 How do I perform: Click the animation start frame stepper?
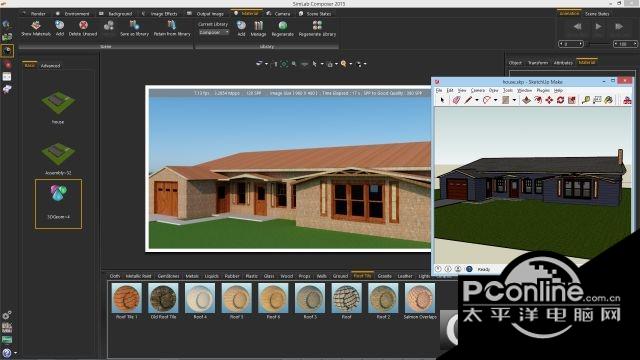[x=570, y=44]
